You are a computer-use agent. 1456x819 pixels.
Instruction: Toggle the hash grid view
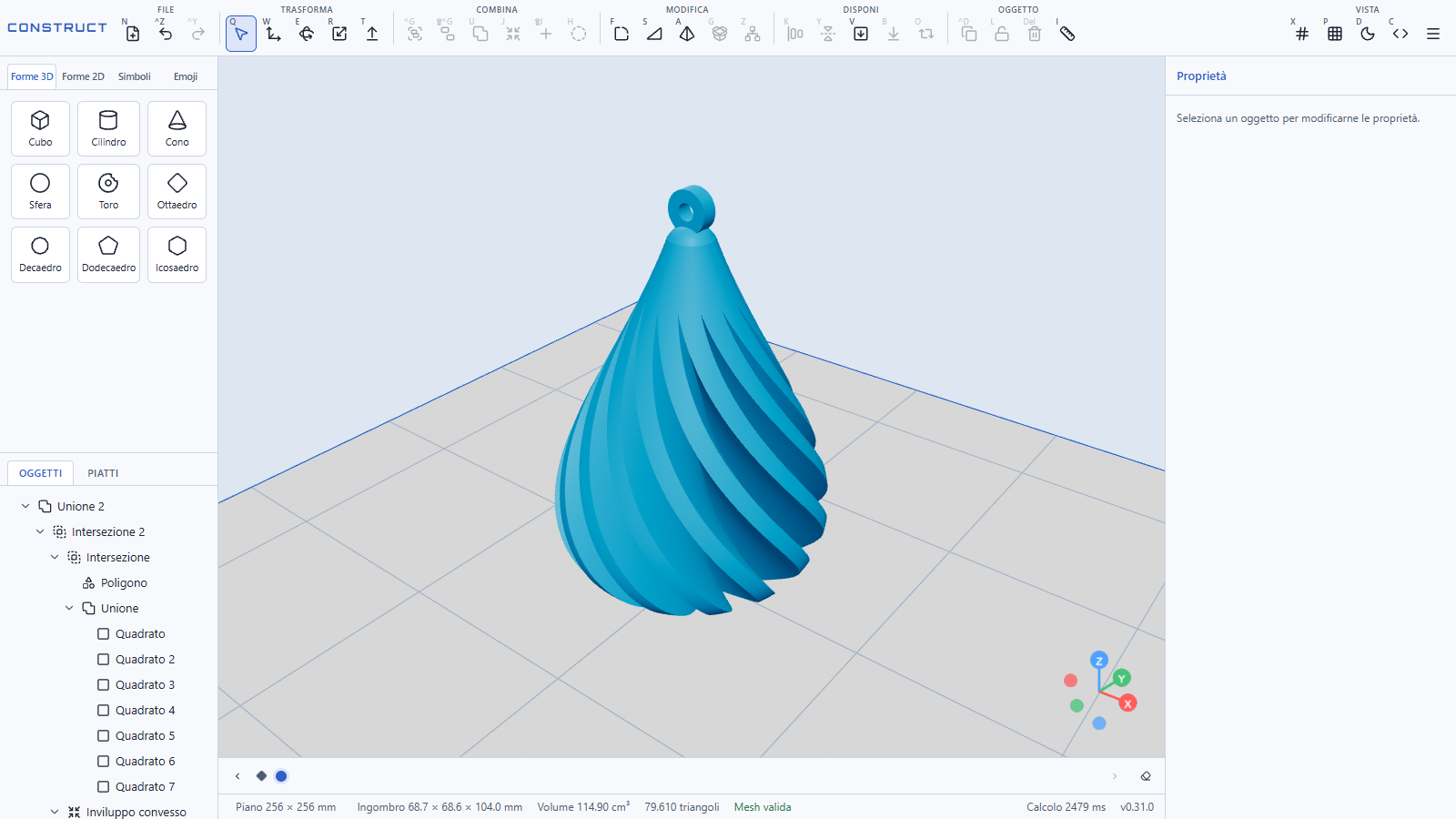(x=1302, y=34)
